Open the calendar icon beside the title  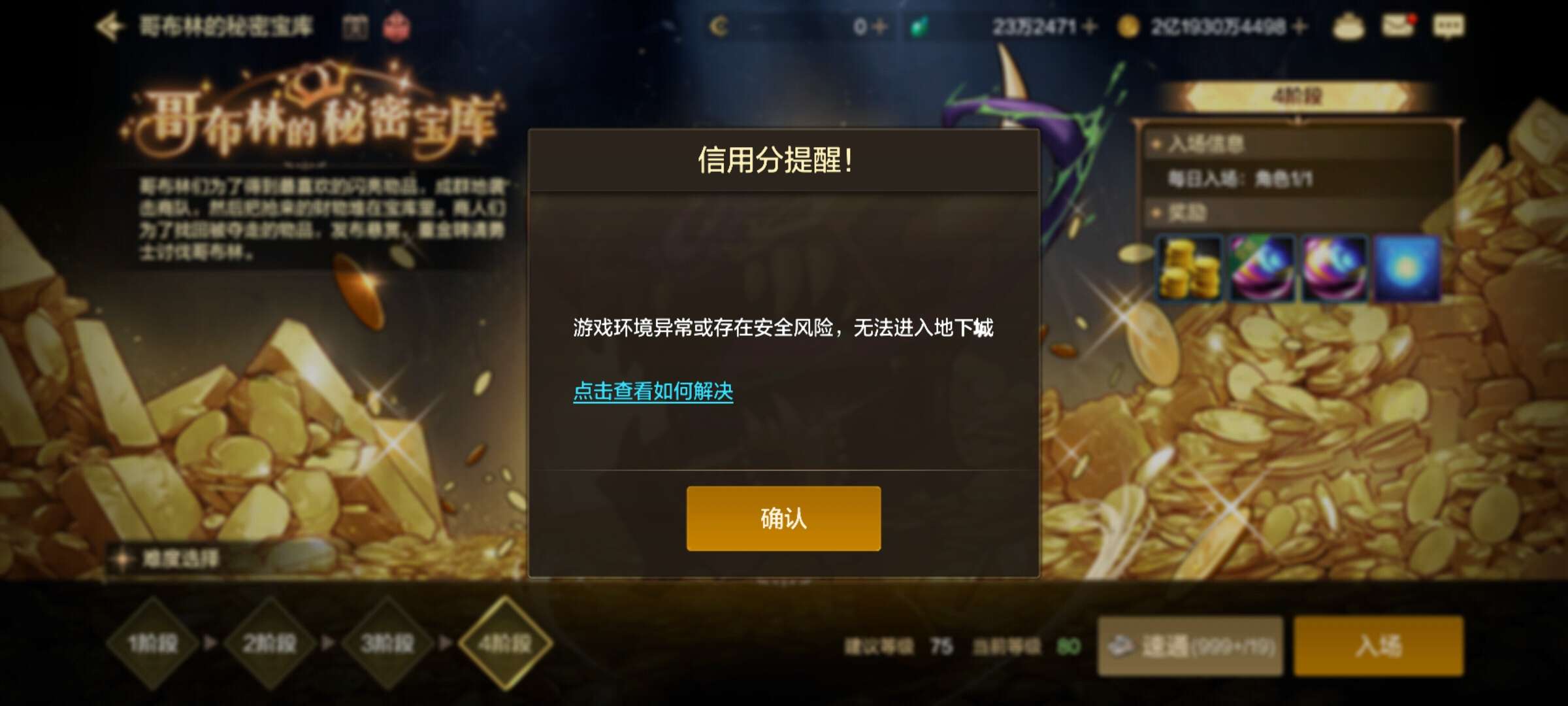coord(355,27)
